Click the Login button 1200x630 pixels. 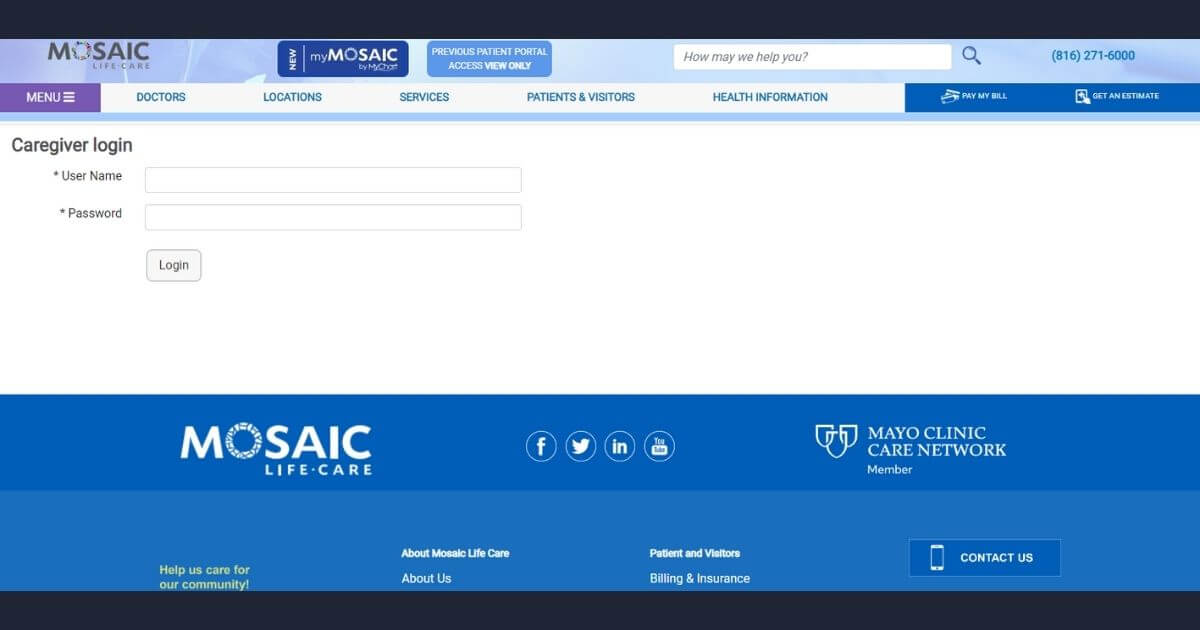point(174,265)
